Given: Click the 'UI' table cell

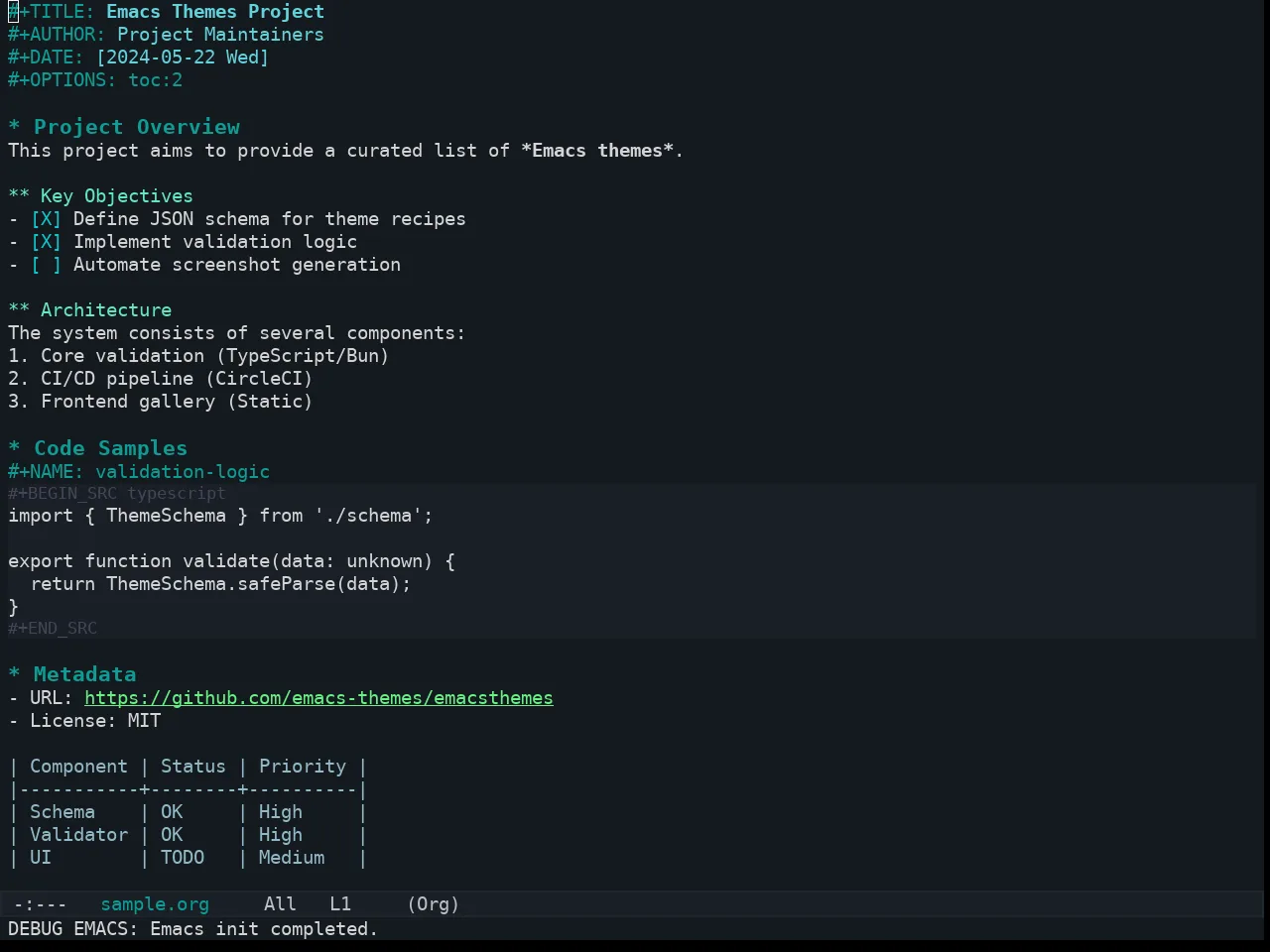Looking at the screenshot, I should click(x=41, y=858).
